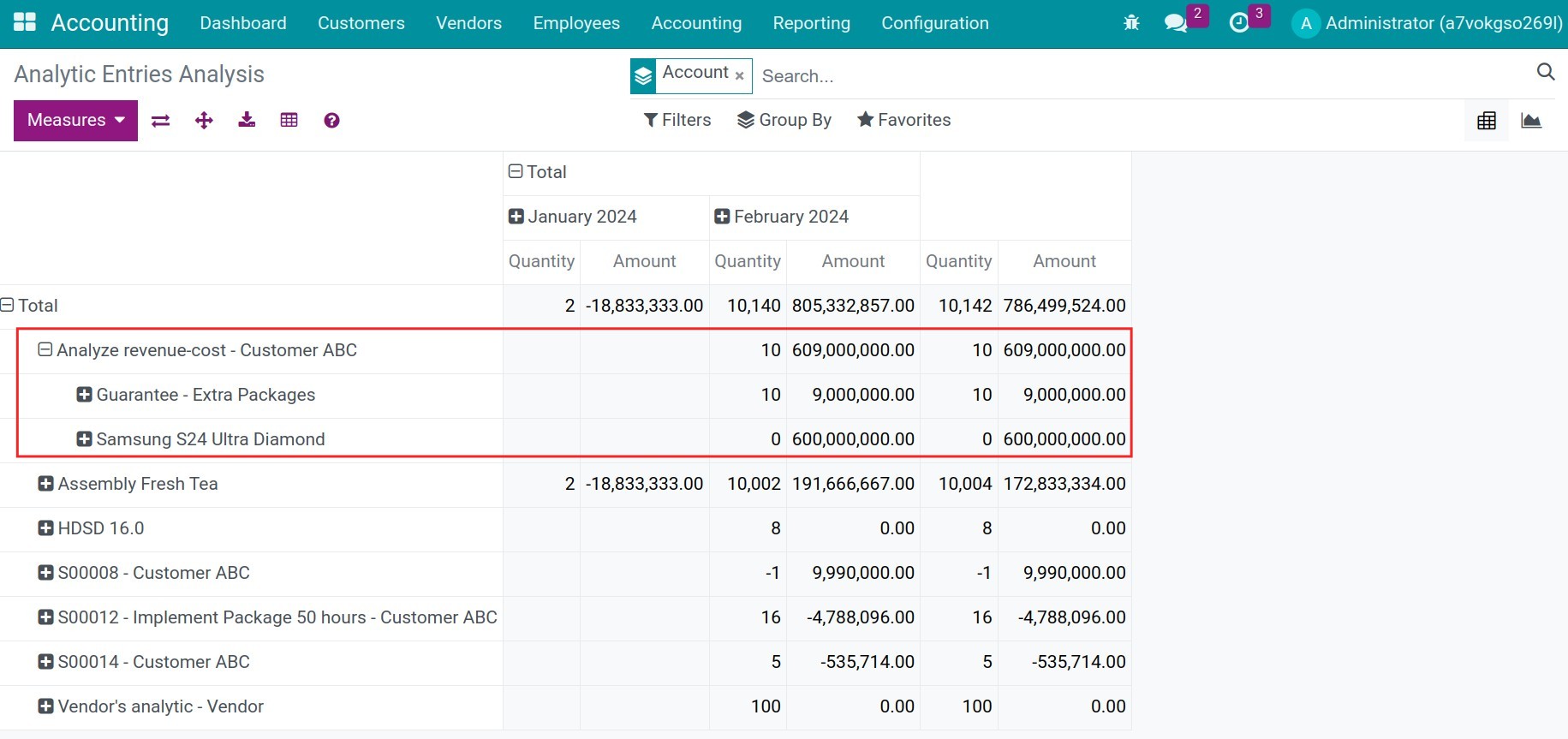Viewport: 1568px width, 739px height.
Task: Sort by February 2024 Quantity header
Action: point(748,261)
